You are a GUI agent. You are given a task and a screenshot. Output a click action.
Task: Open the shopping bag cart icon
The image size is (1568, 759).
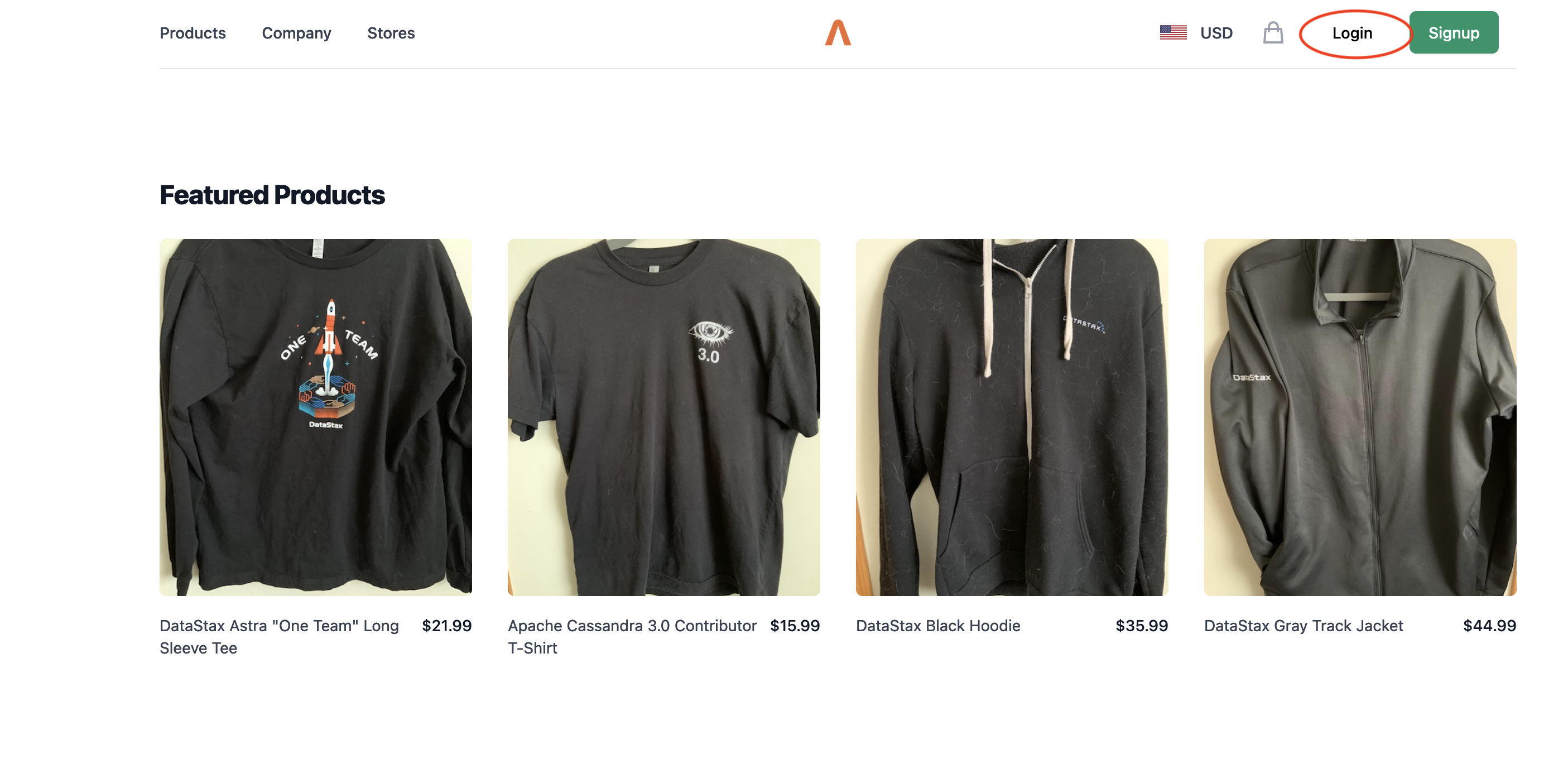pos(1273,33)
